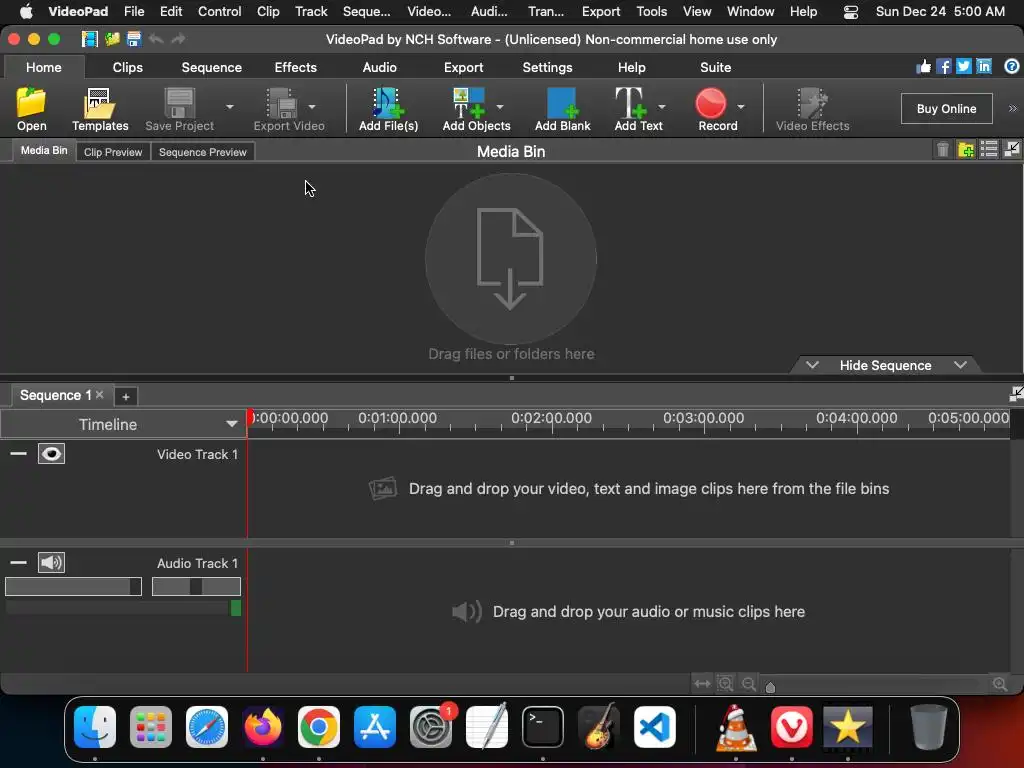This screenshot has width=1024, height=768.
Task: Expand the Add Objects dropdown arrow
Action: [x=500, y=106]
